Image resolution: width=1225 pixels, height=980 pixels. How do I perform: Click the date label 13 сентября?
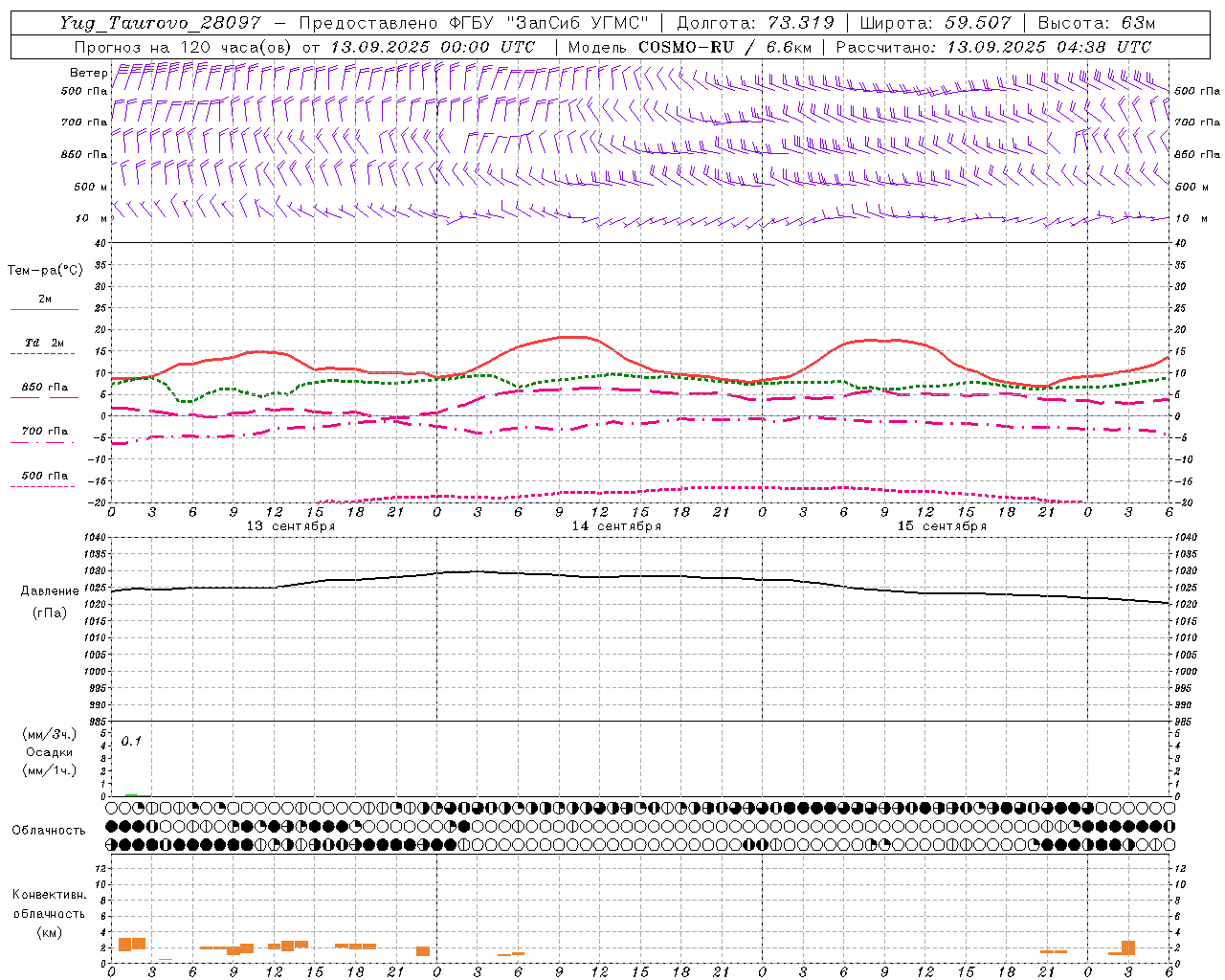(290, 526)
